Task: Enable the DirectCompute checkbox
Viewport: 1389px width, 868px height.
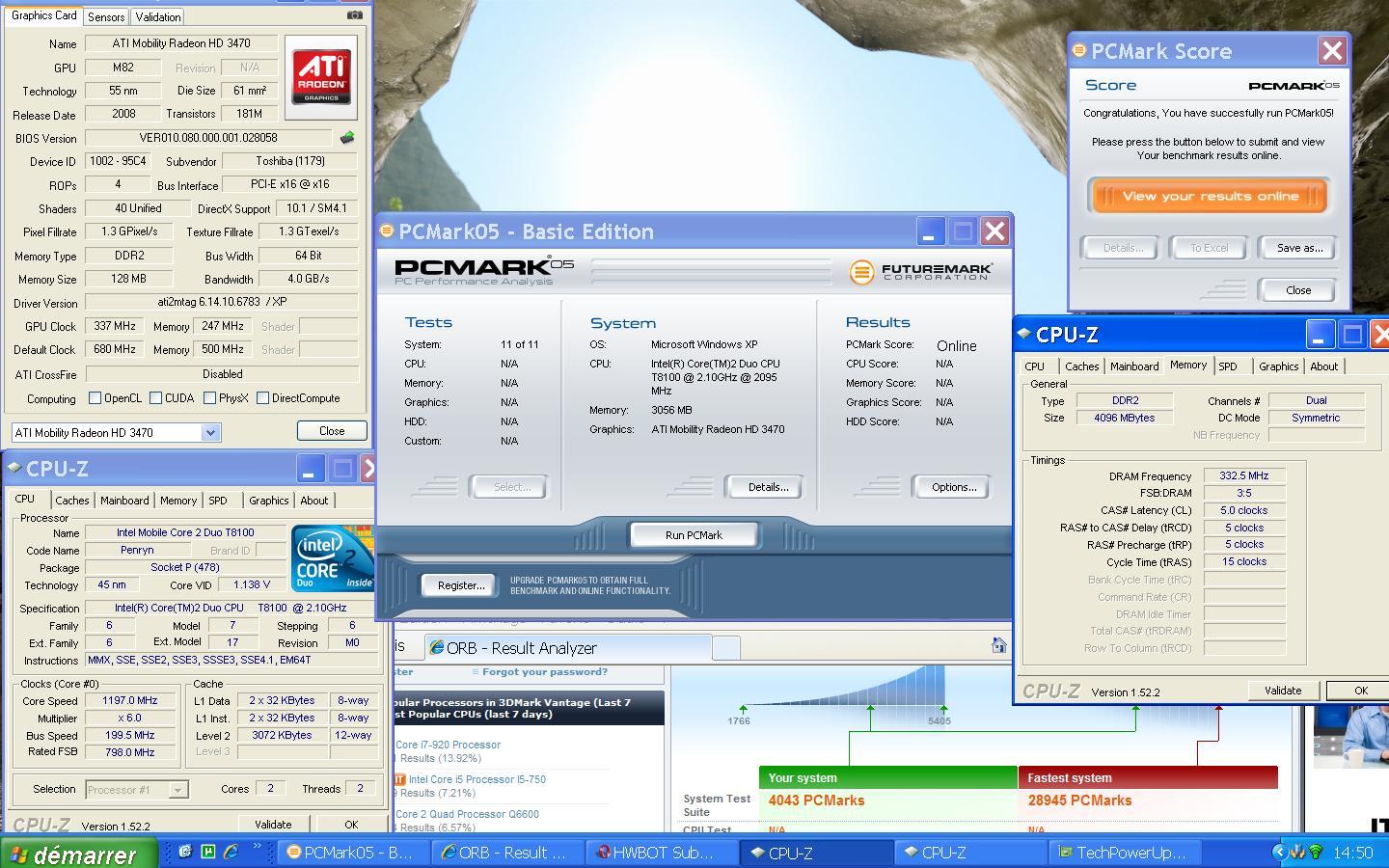Action: (x=262, y=397)
